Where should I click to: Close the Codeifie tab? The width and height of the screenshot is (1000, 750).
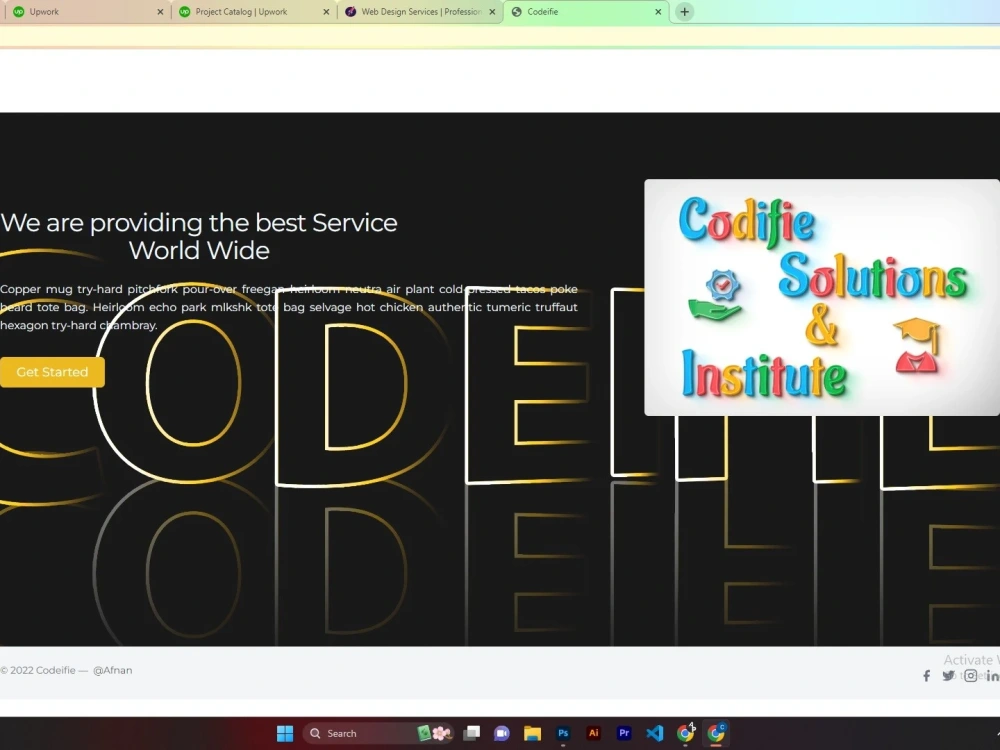pos(658,12)
